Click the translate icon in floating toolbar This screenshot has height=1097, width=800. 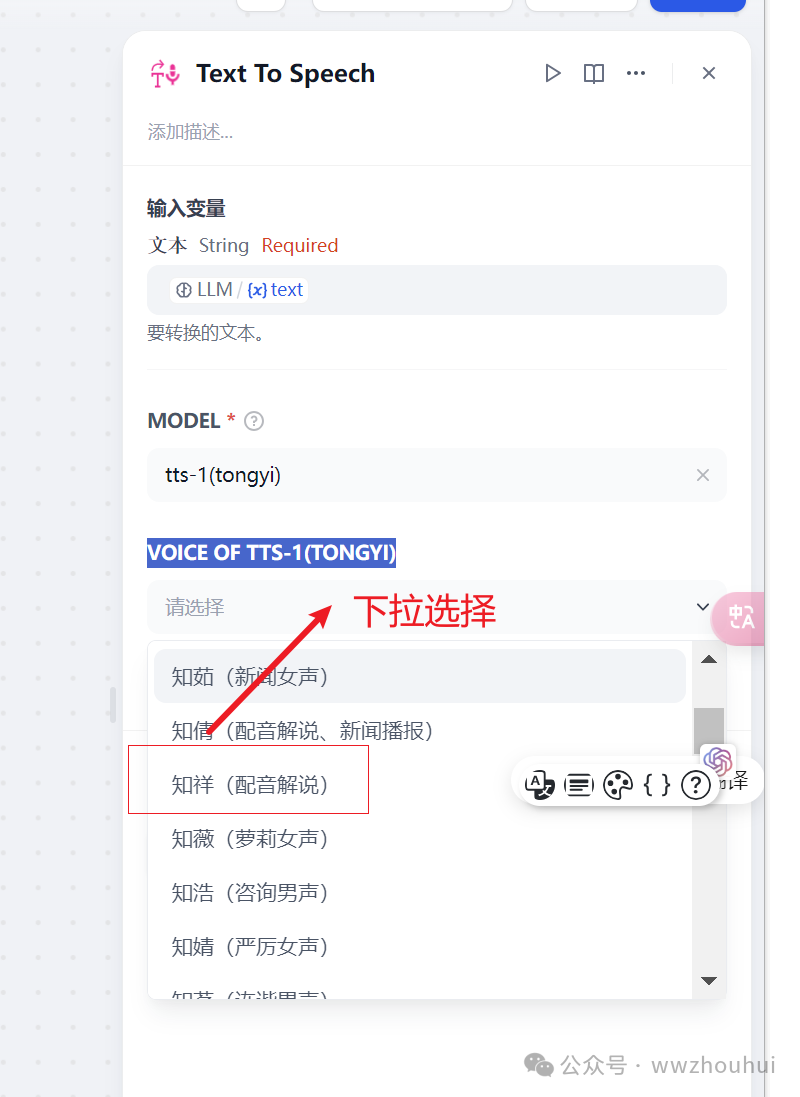539,785
